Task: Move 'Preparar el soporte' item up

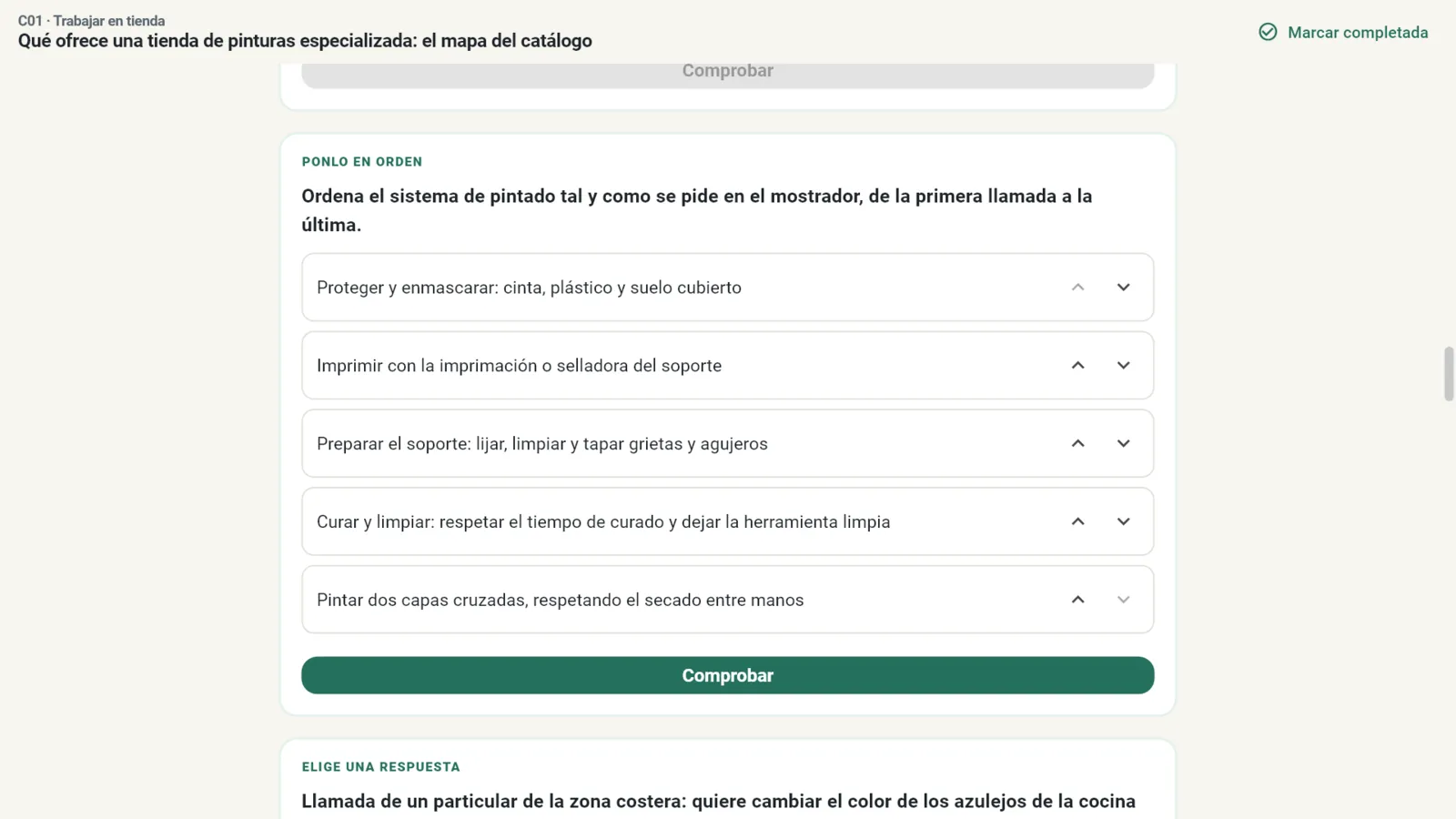Action: [1077, 444]
